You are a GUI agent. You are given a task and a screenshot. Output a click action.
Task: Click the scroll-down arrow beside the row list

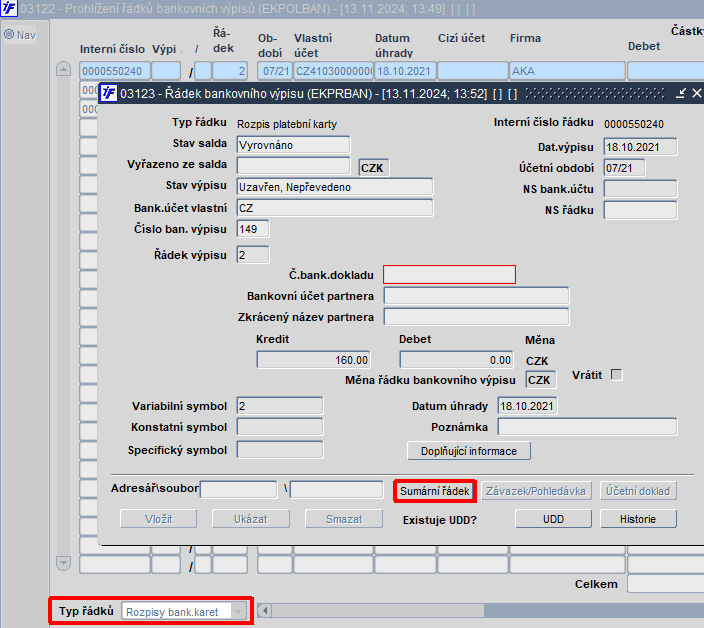(63, 563)
